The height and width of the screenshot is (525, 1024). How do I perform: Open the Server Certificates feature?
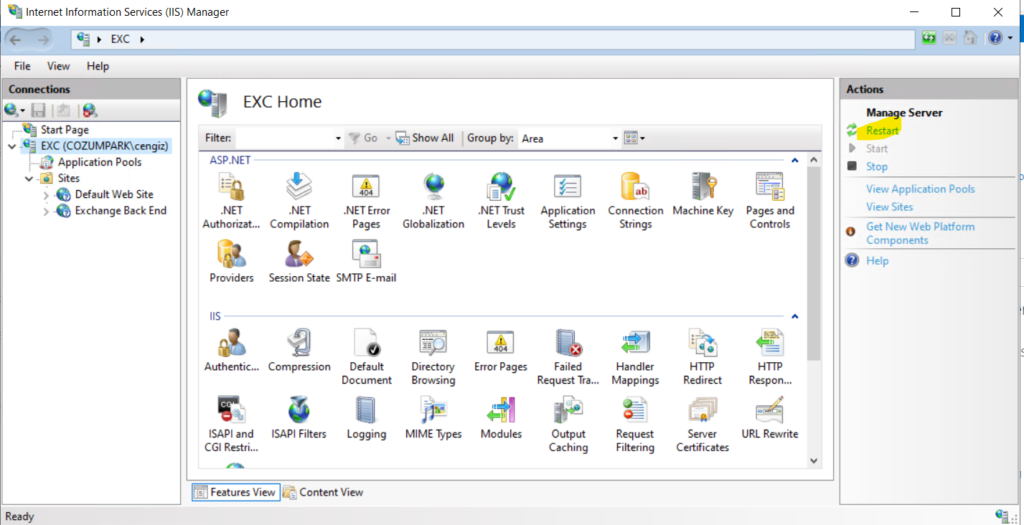pos(703,424)
